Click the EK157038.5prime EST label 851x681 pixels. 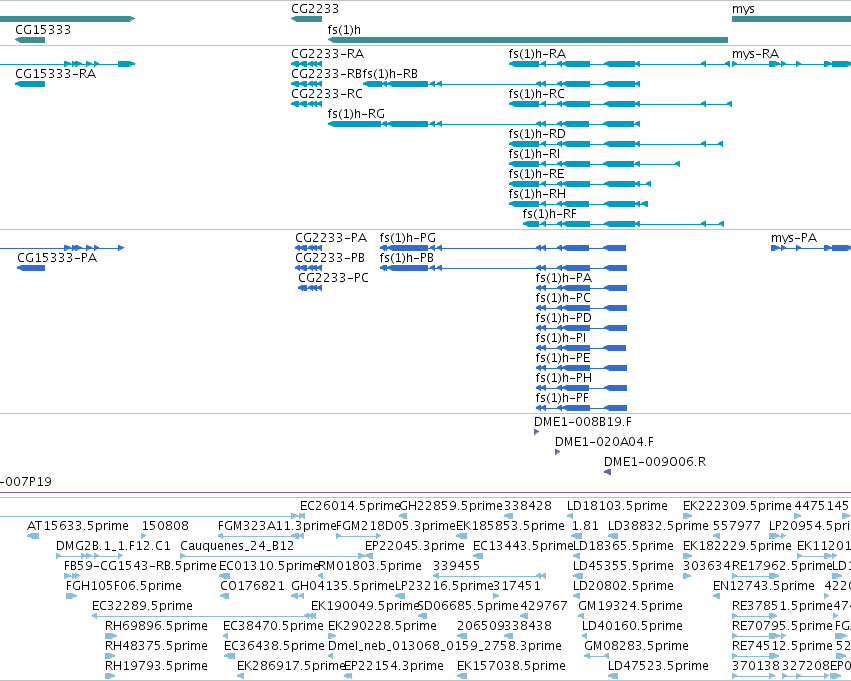coord(511,666)
